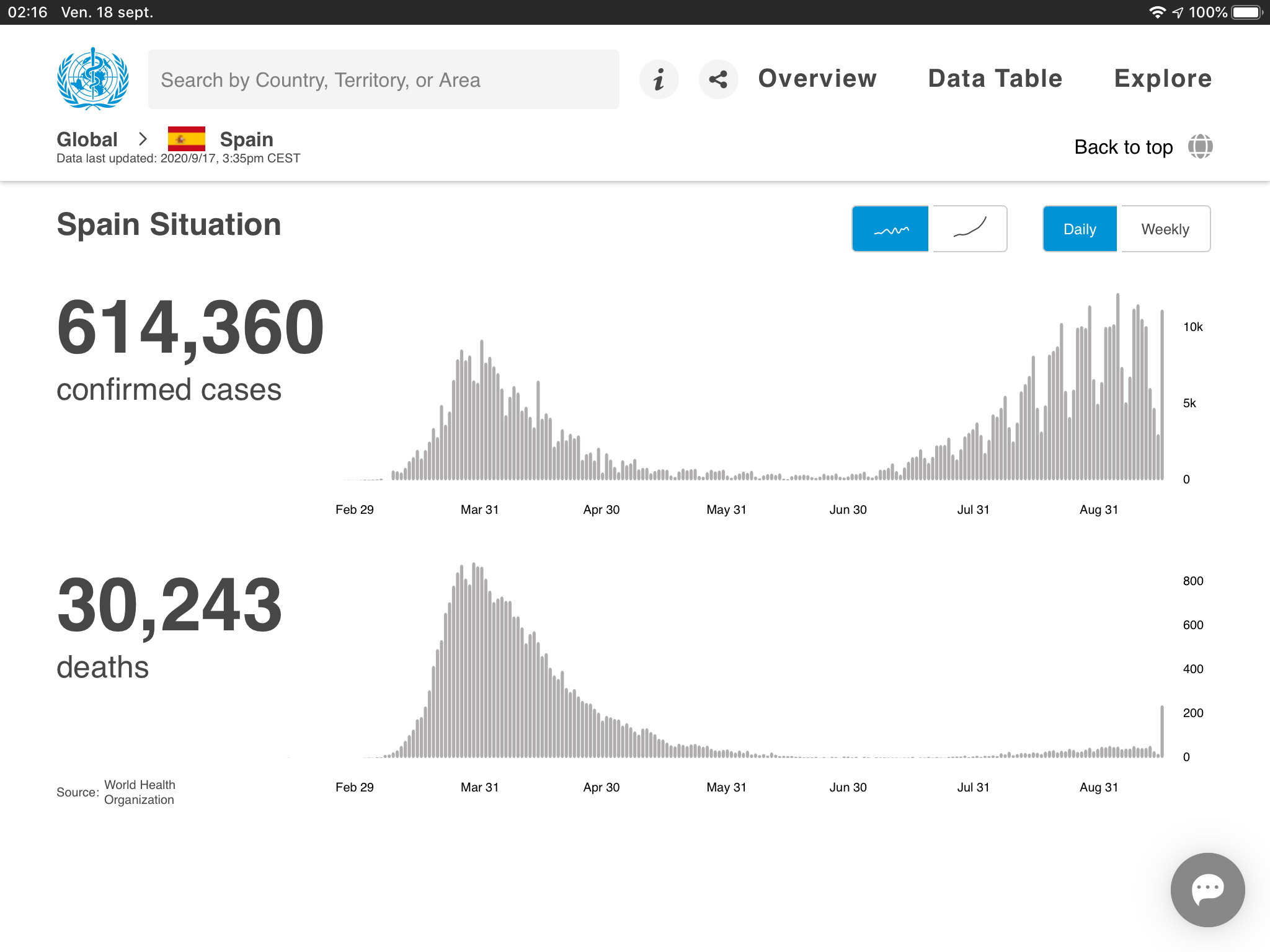Select the daily-change wavy line chart toggle
The width and height of the screenshot is (1270, 952).
point(890,229)
